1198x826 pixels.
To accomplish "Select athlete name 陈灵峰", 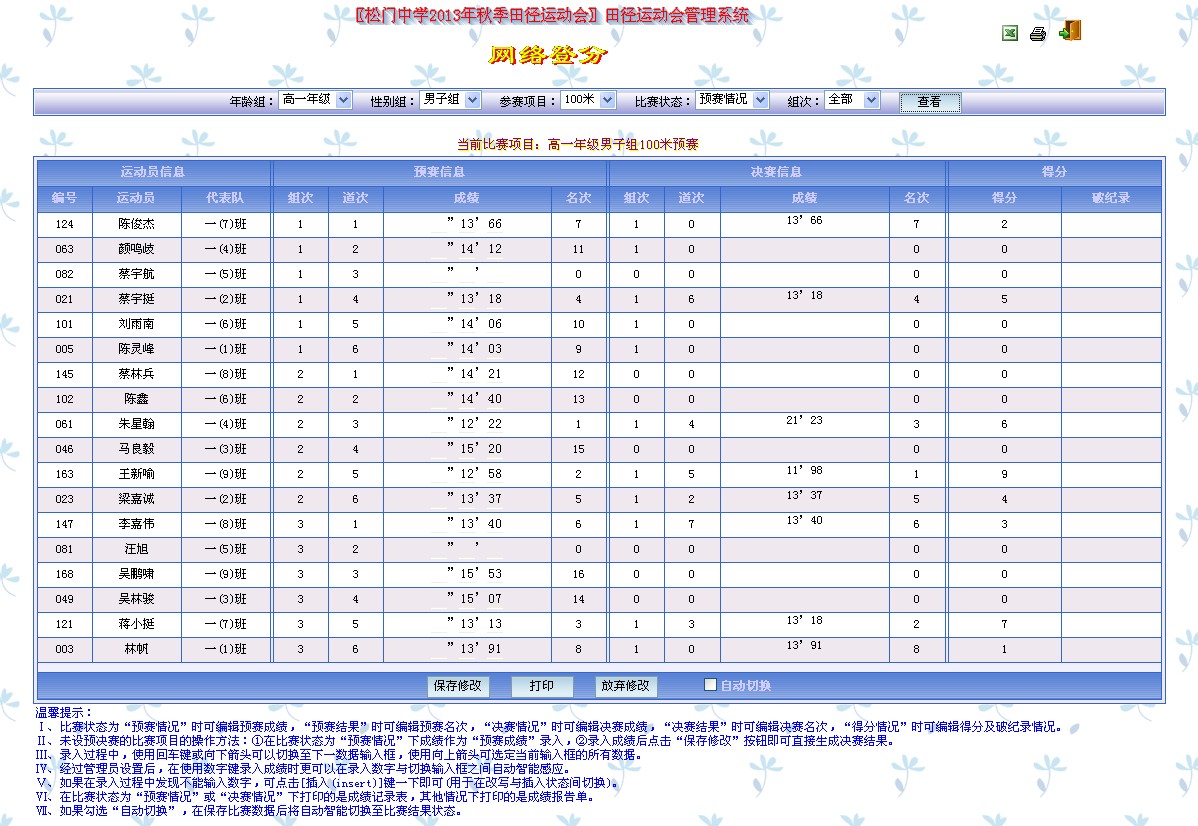I will point(136,349).
